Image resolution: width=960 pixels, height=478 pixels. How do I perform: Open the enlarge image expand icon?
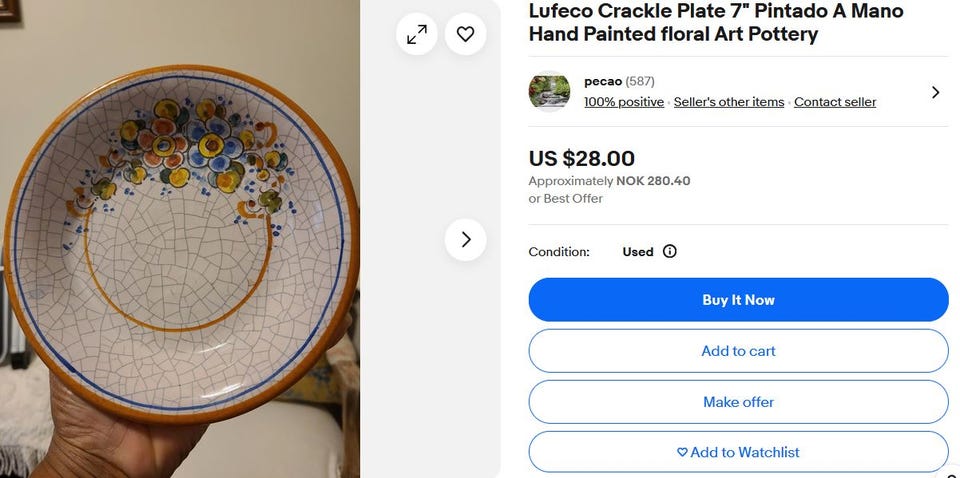click(x=416, y=34)
